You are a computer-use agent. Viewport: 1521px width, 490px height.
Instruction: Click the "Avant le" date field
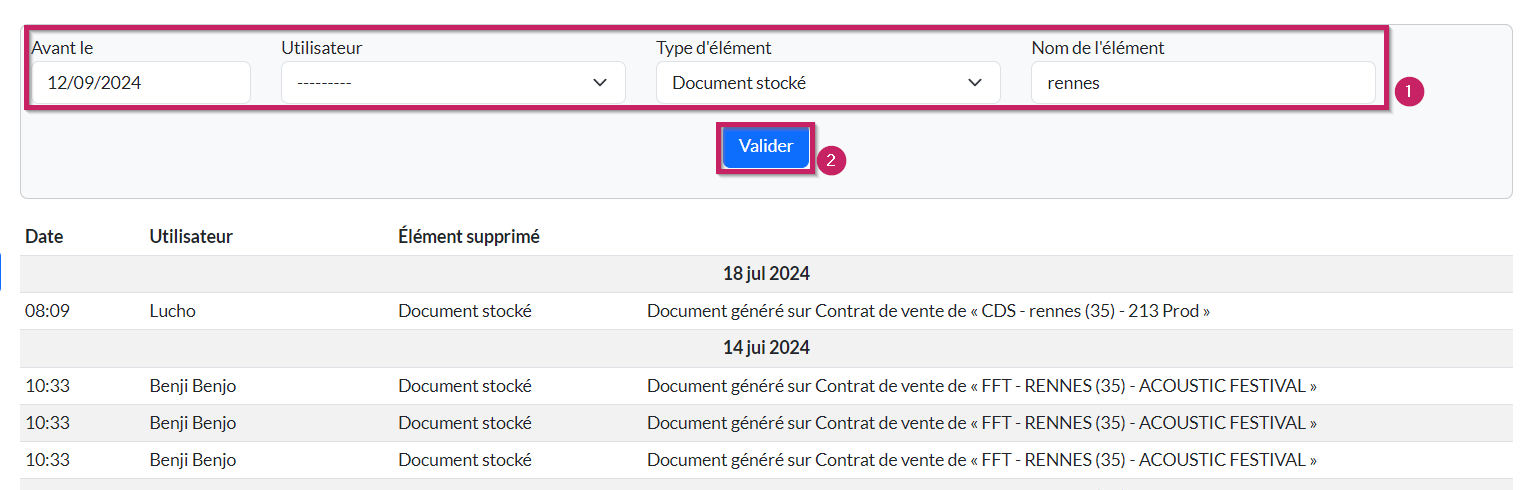[140, 83]
